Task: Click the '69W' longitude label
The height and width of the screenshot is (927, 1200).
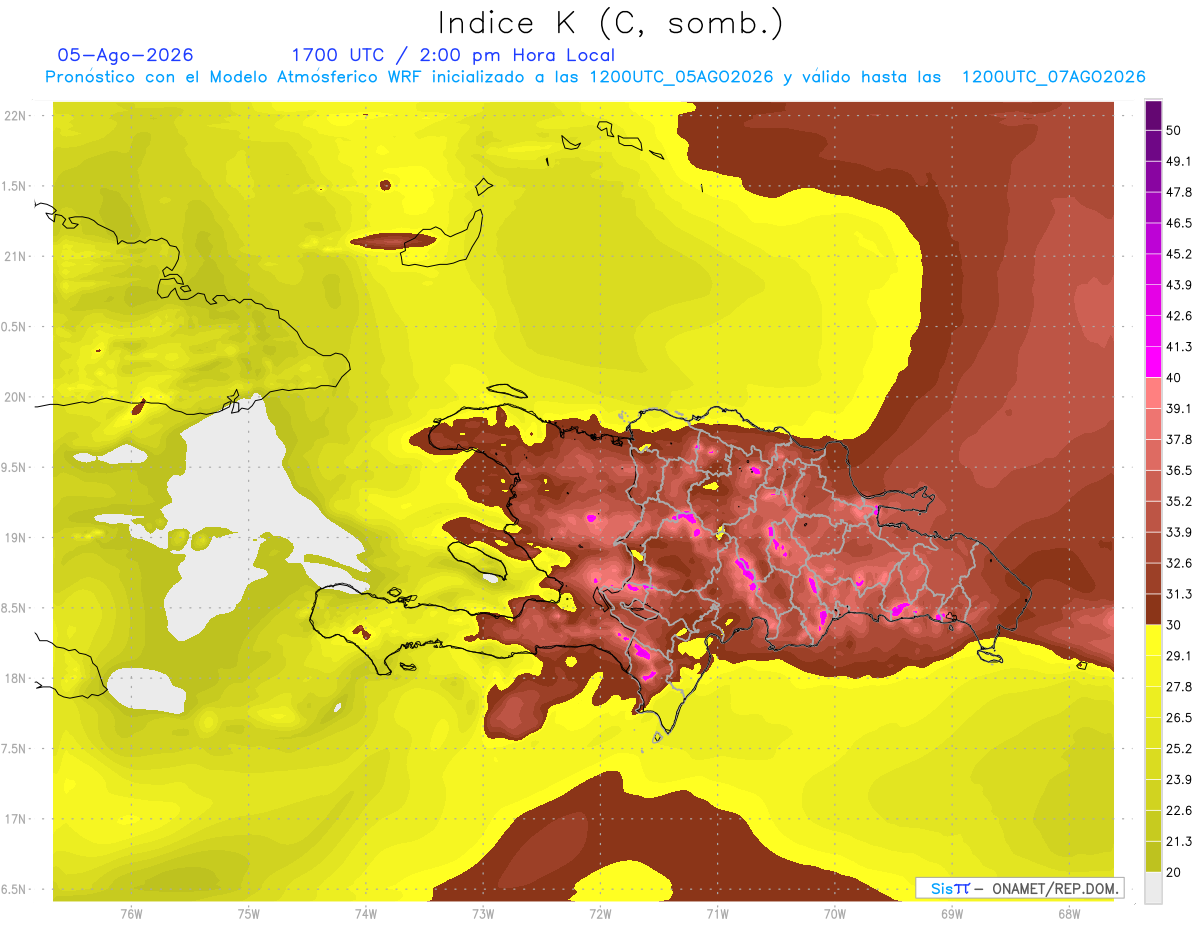Action: point(952,913)
